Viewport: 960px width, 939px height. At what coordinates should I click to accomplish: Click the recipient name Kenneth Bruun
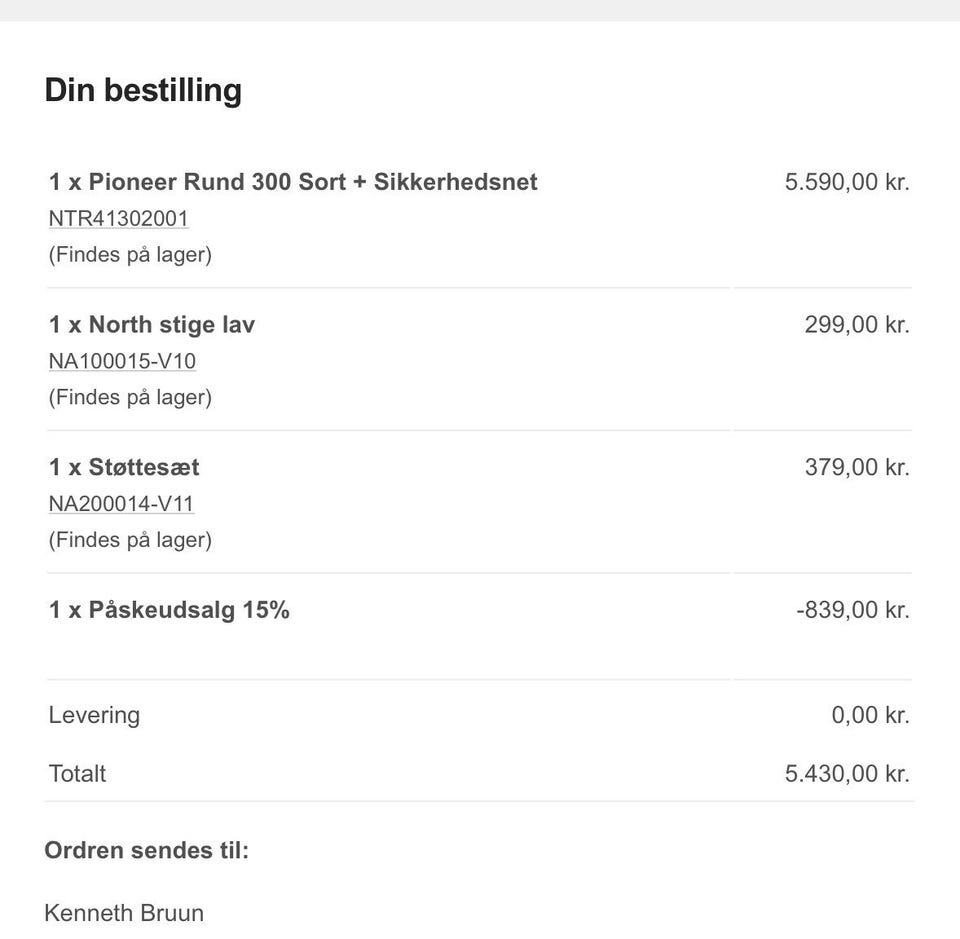pos(124,913)
